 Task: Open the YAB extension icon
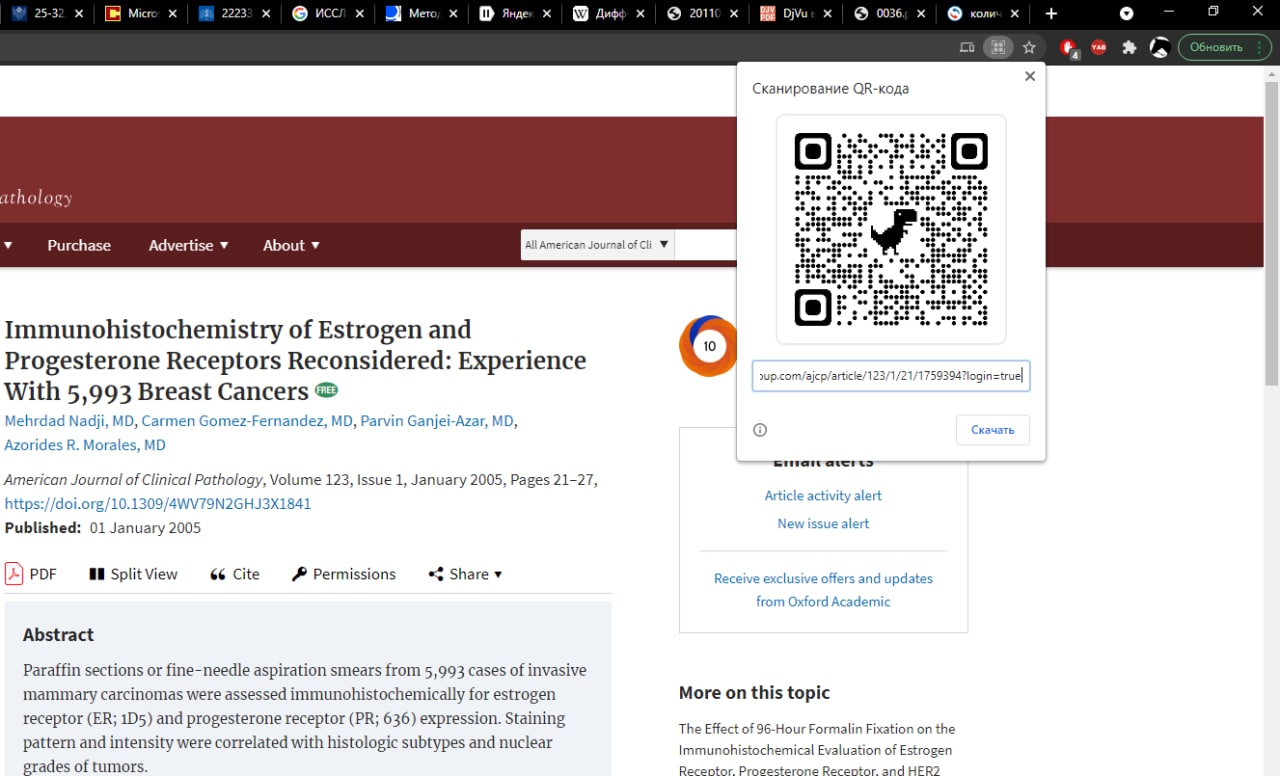[x=1099, y=47]
